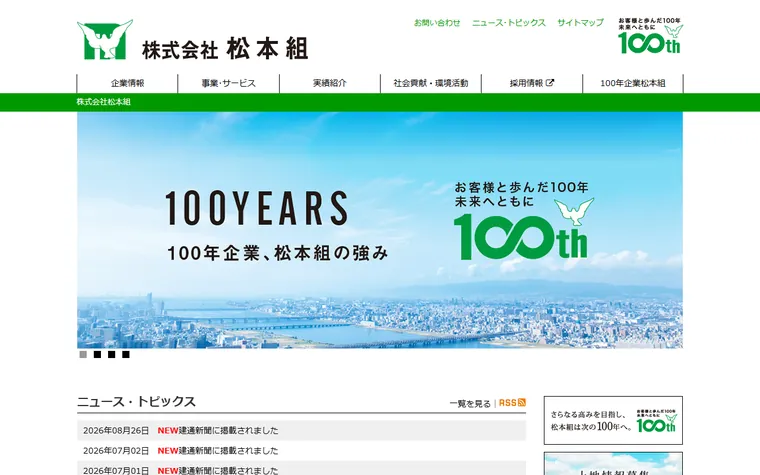Select the second carousel slide indicator
This screenshot has width=760, height=475.
click(x=97, y=355)
